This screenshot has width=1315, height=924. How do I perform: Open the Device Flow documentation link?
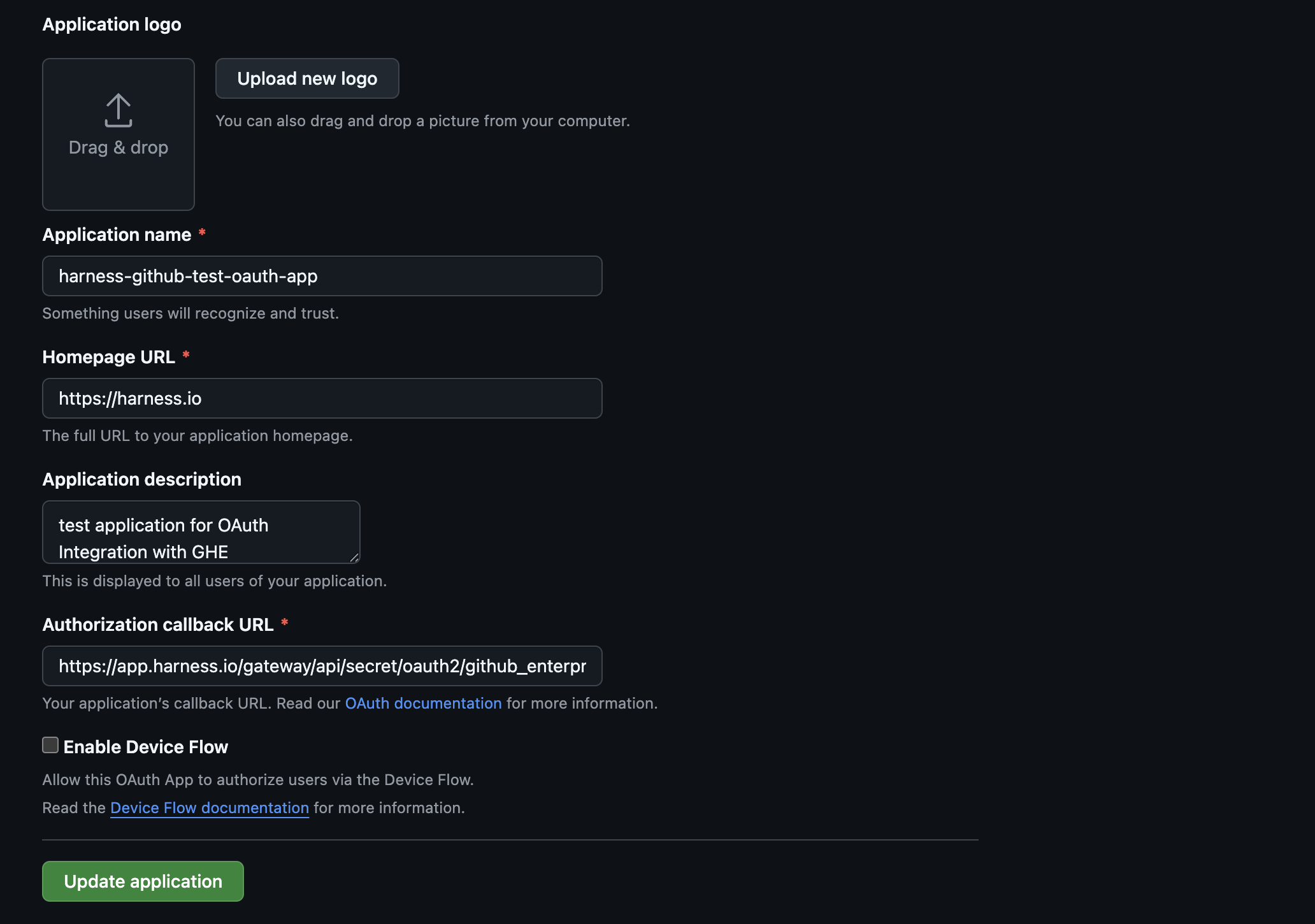tap(210, 807)
